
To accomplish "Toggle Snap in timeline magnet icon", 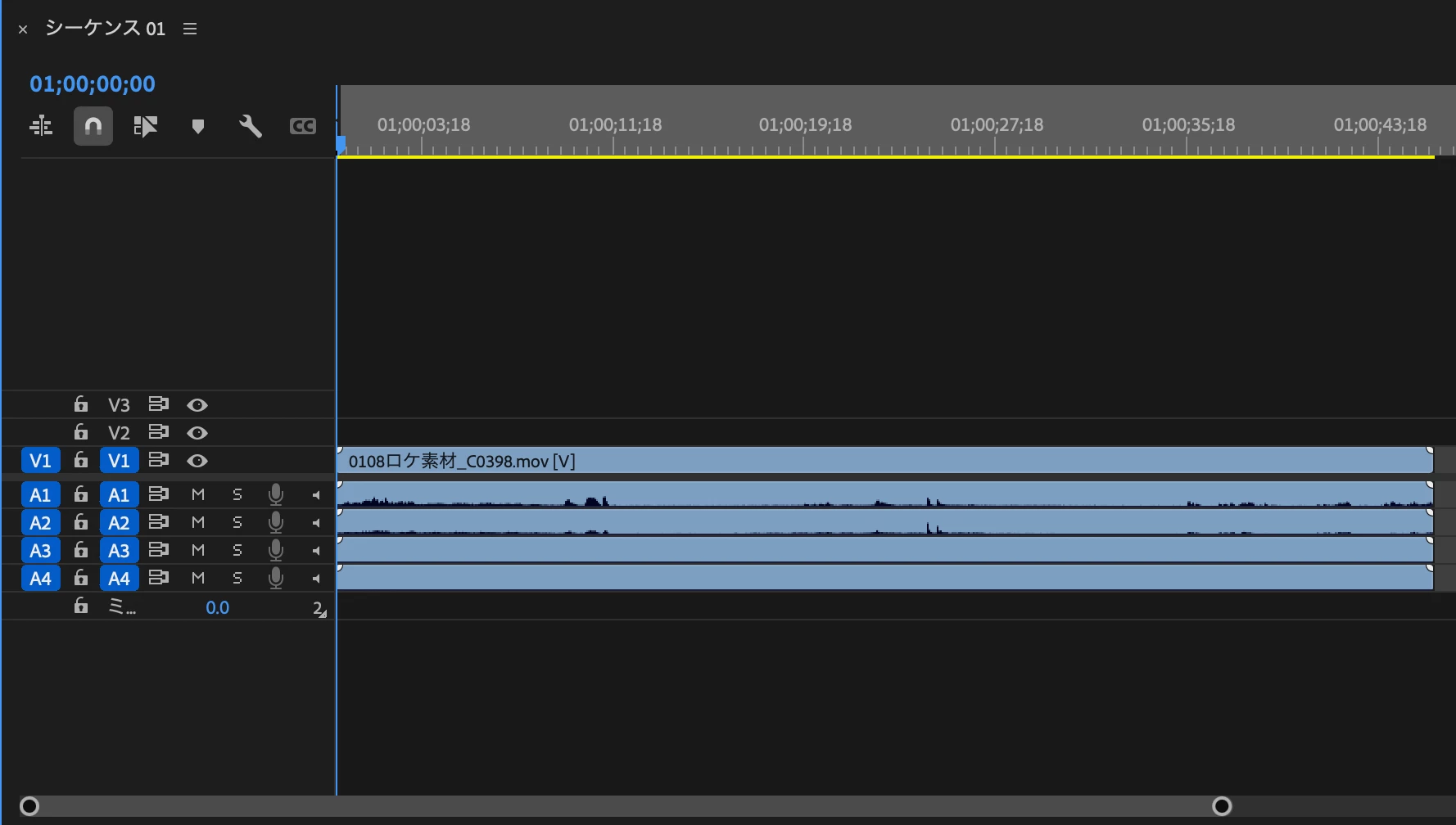I will coord(93,126).
